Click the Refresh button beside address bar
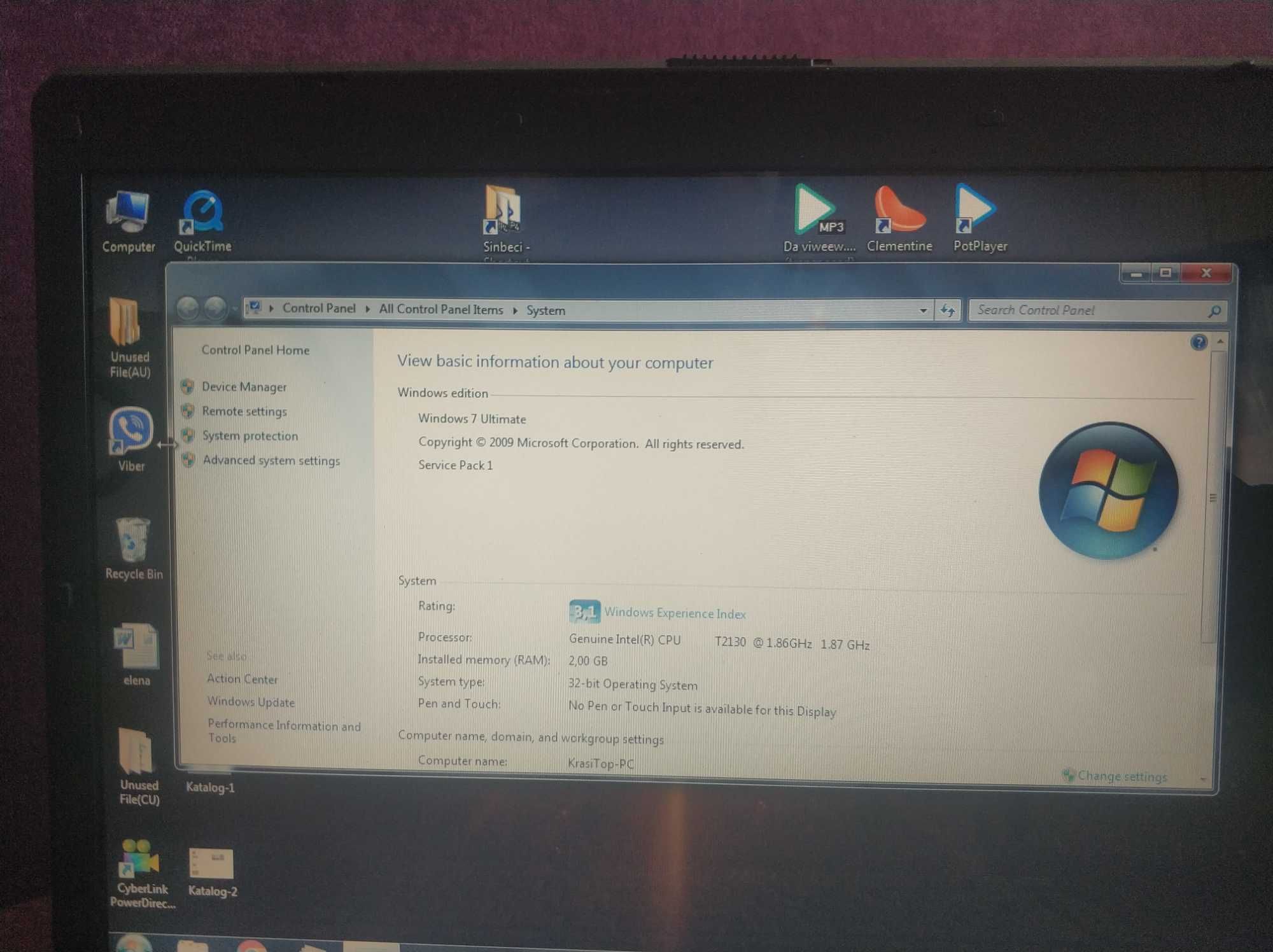Viewport: 1273px width, 952px height. [948, 311]
